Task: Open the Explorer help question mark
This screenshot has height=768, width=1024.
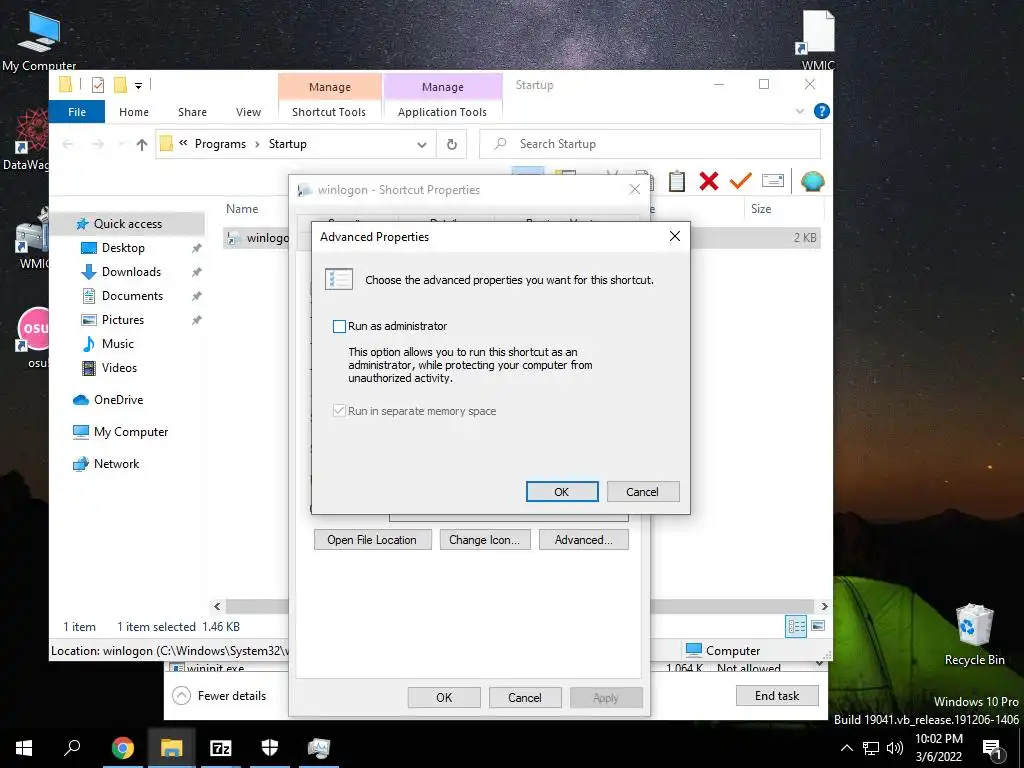Action: pos(822,112)
